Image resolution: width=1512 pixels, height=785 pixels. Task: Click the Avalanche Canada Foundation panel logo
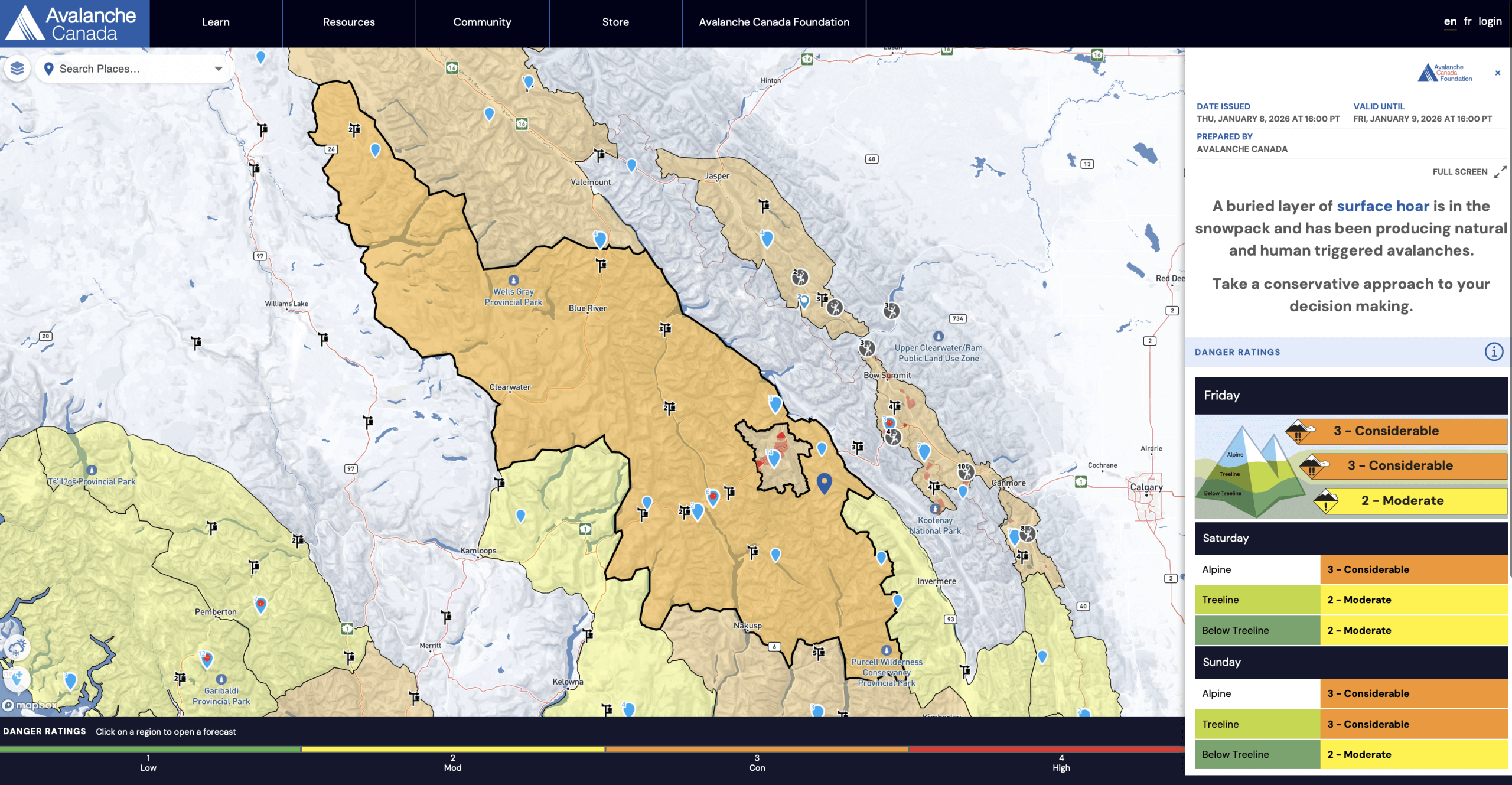click(1445, 73)
